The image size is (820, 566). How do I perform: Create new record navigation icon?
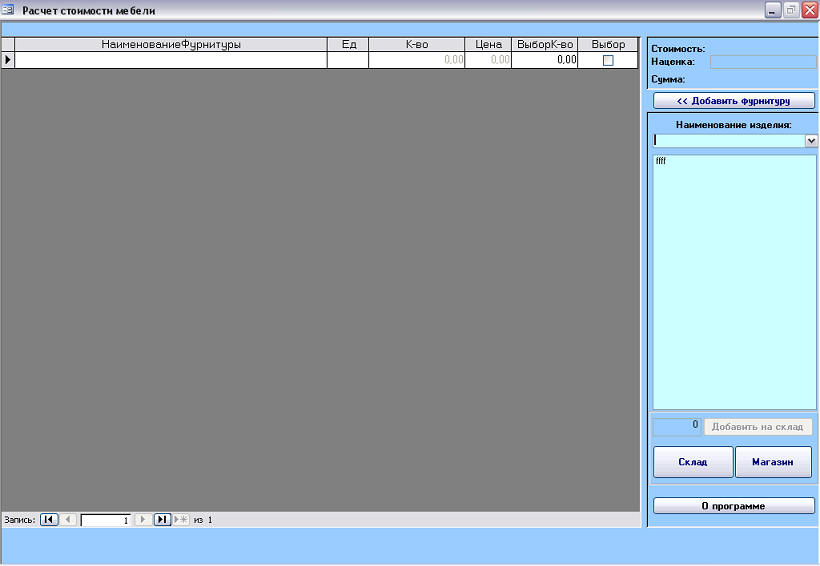[x=181, y=519]
